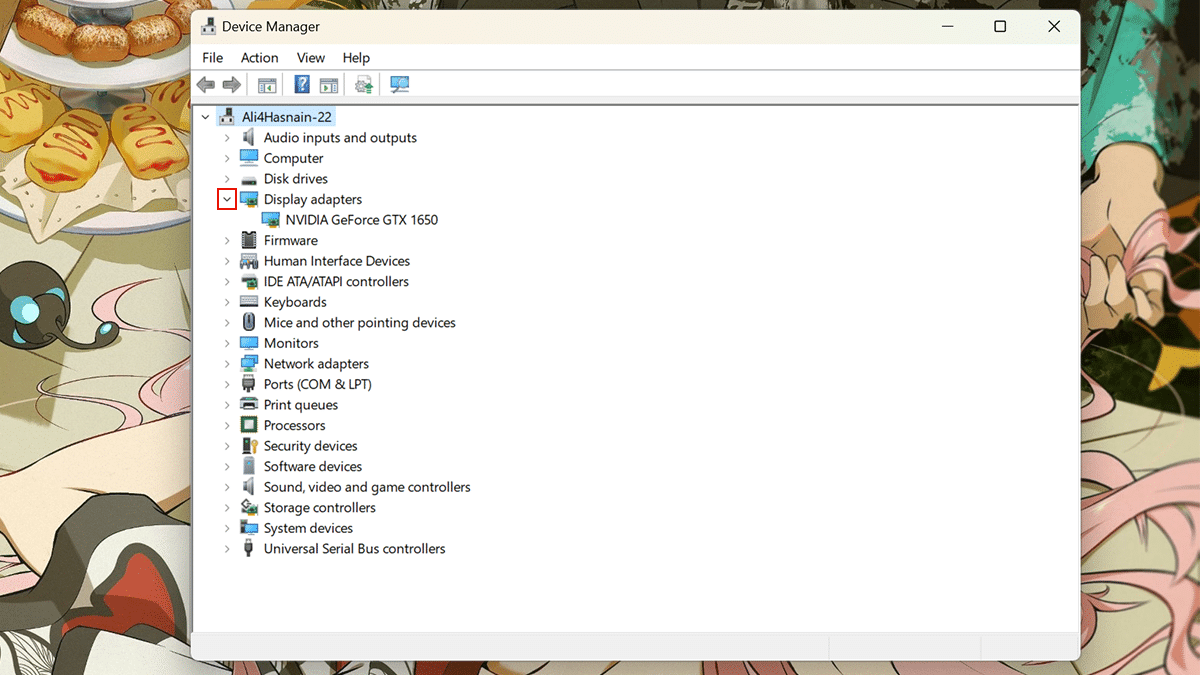Select Sound, video and game controllers
This screenshot has width=1200, height=675.
click(x=366, y=487)
